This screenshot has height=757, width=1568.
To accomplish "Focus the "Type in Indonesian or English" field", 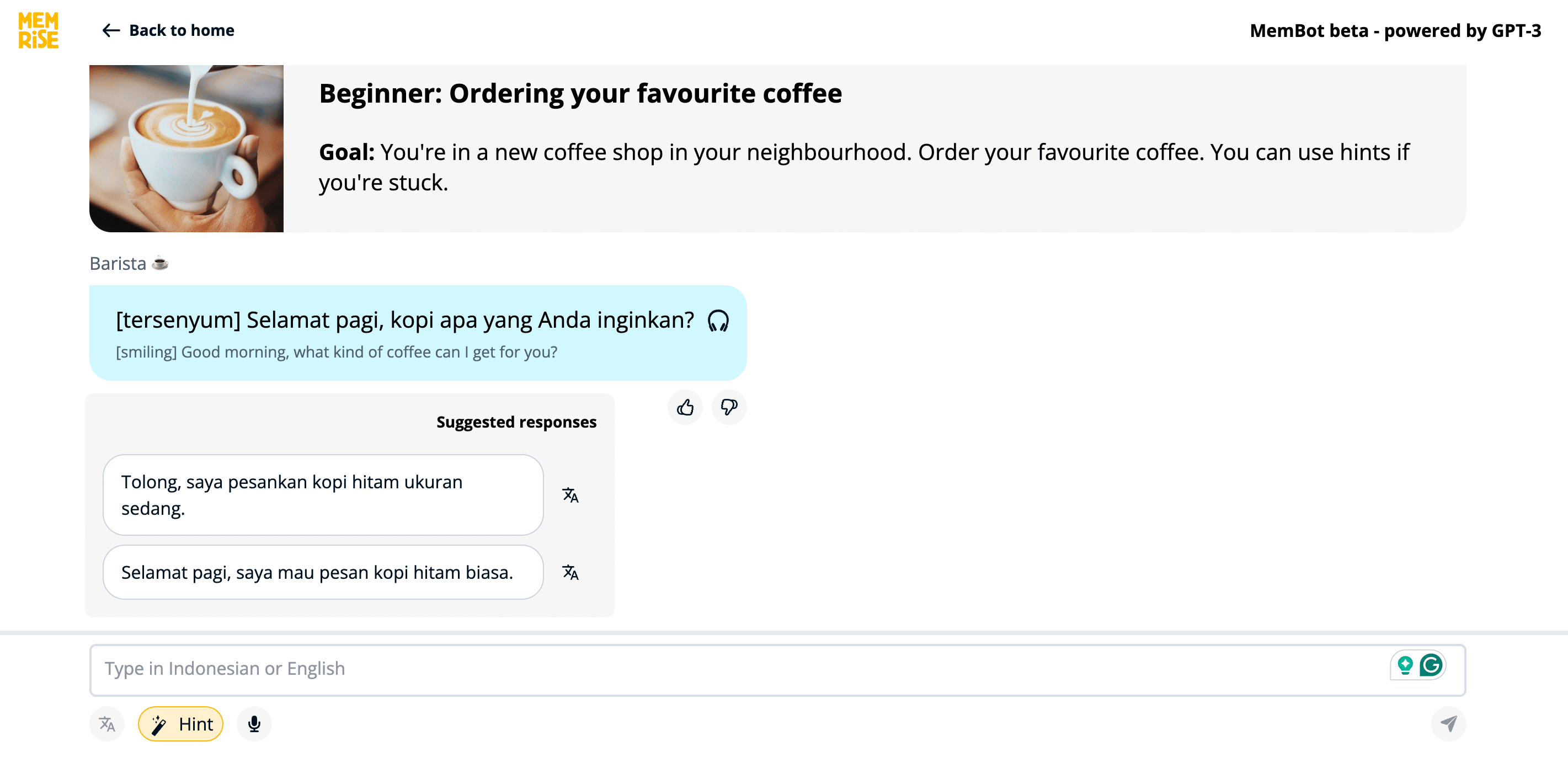I will [x=730, y=669].
